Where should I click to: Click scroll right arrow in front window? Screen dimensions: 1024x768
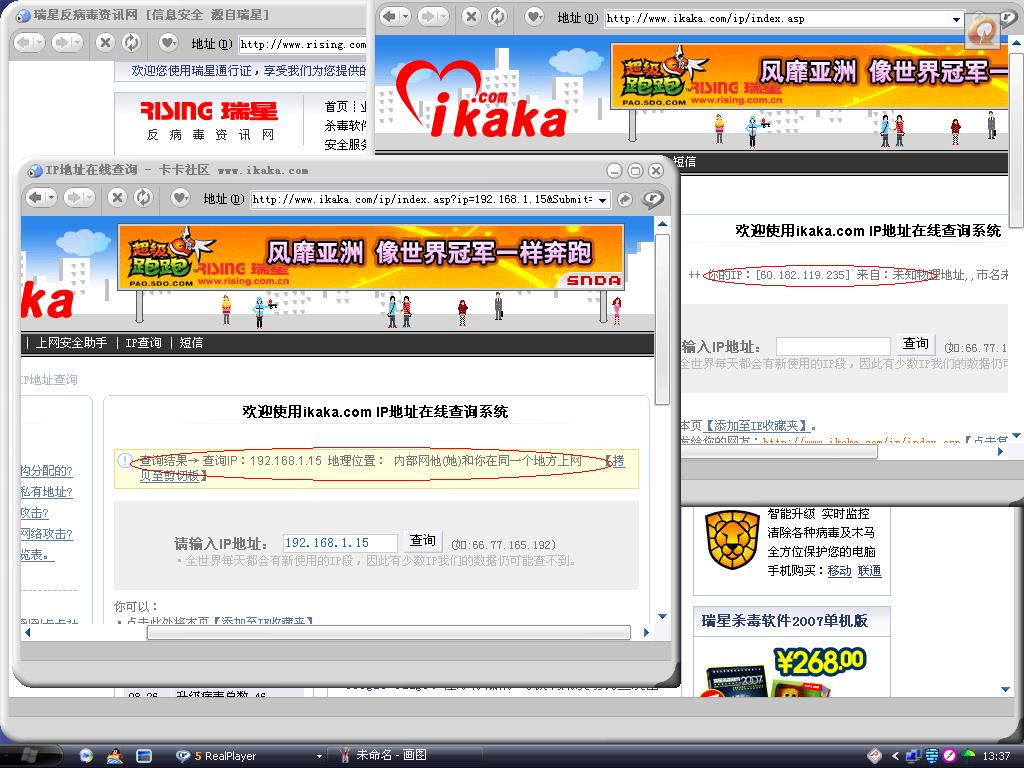(x=646, y=632)
